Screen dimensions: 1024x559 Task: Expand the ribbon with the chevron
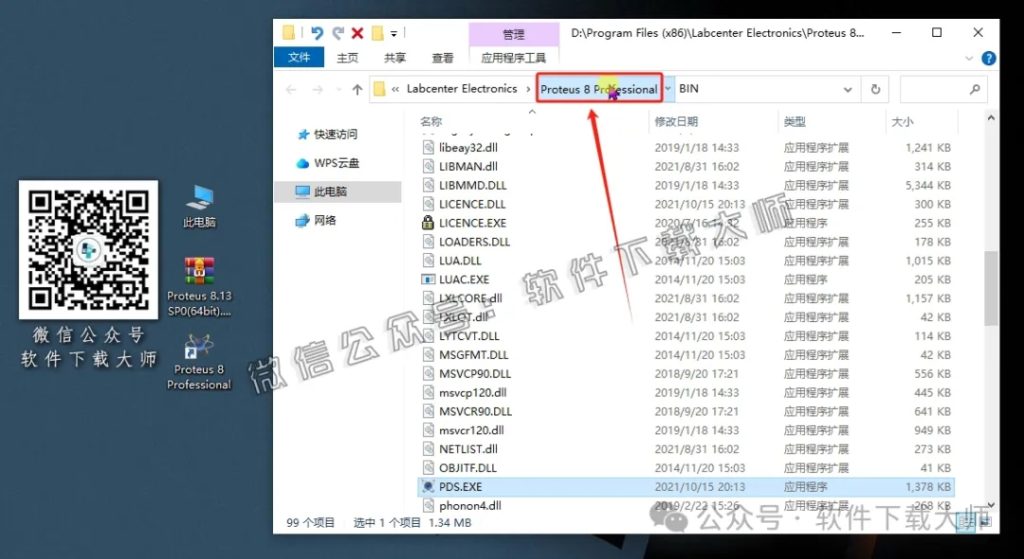969,58
